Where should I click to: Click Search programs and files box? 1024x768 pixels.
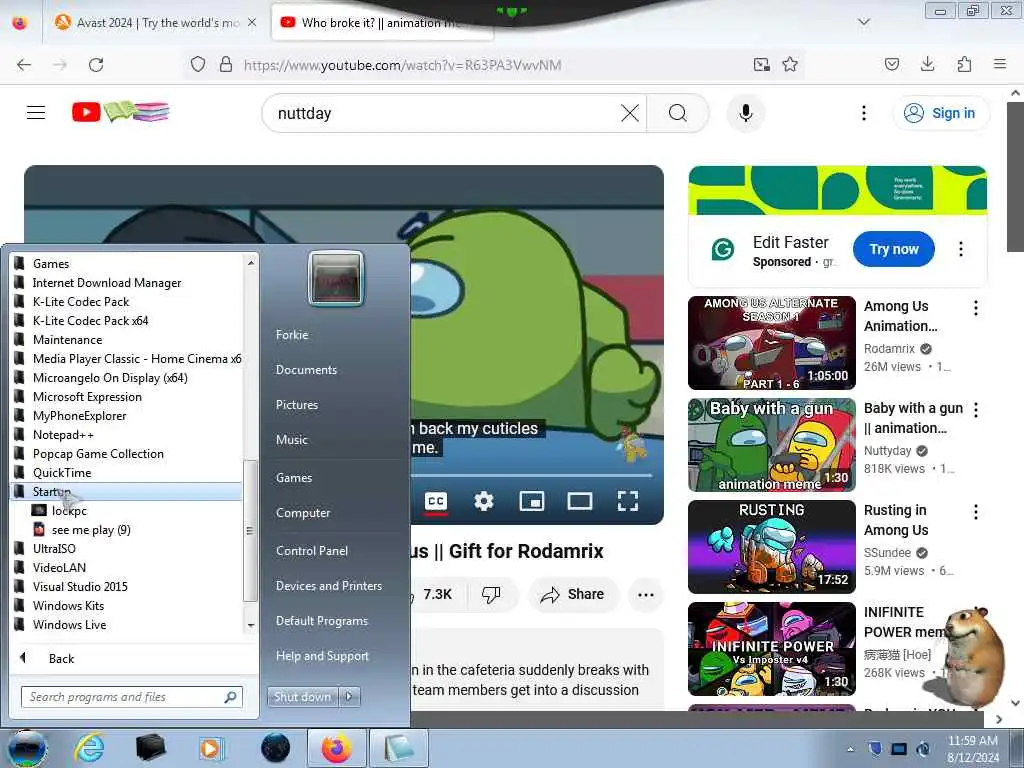coord(131,697)
